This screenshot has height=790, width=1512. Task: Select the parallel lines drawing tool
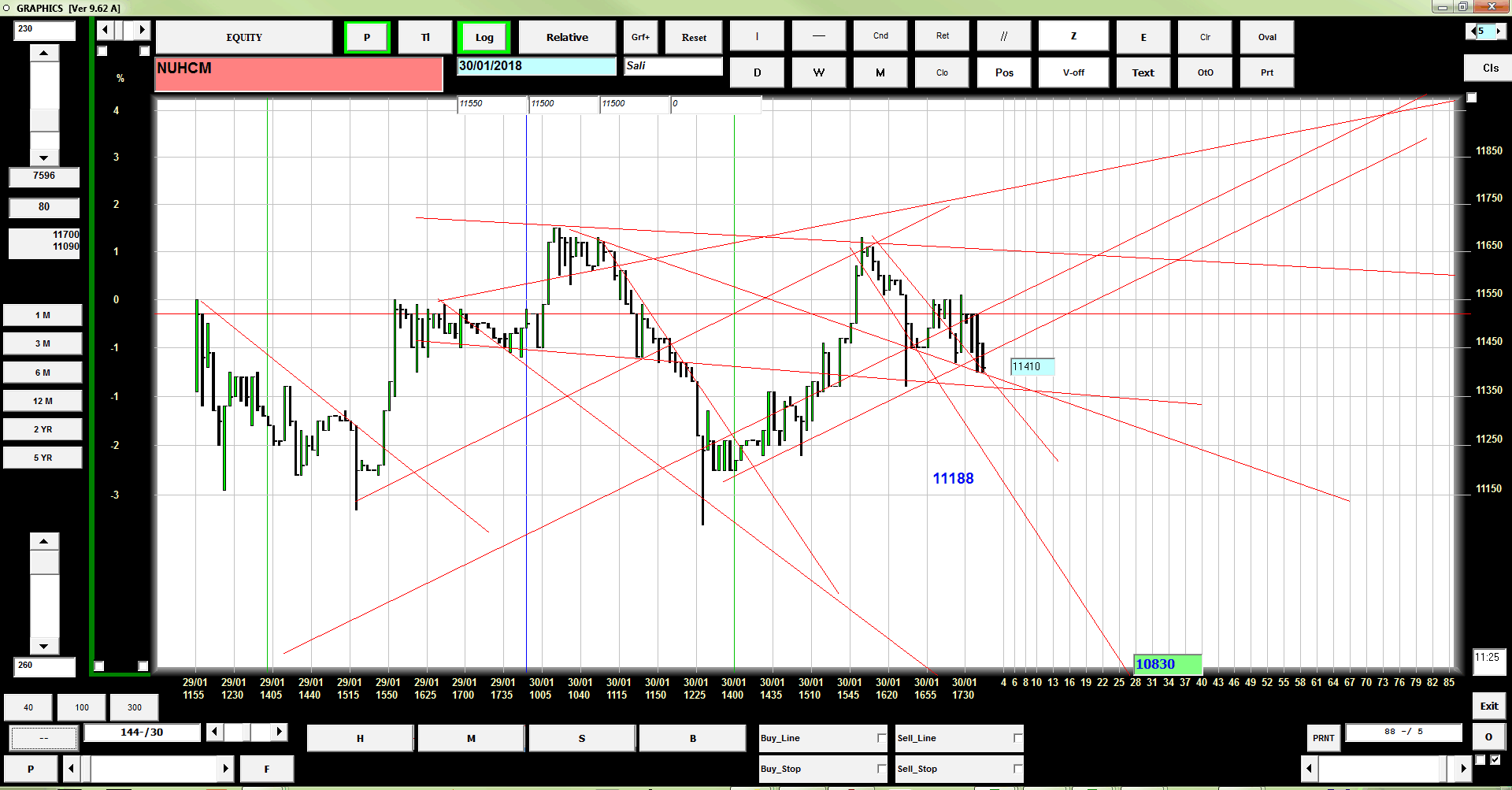point(1004,36)
